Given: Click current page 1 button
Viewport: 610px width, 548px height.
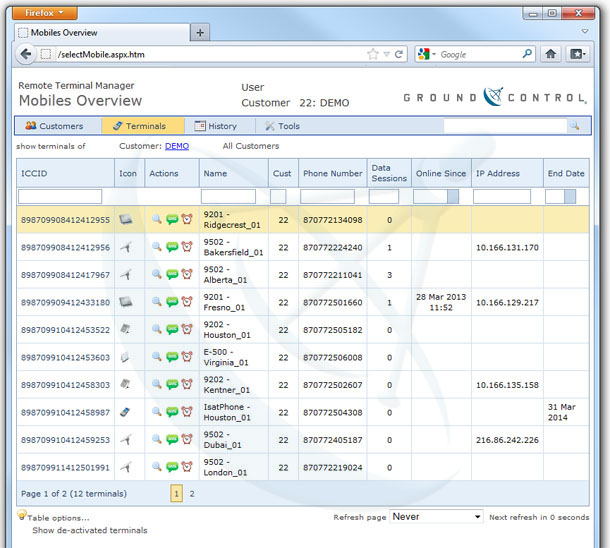Looking at the screenshot, I should pos(176,494).
